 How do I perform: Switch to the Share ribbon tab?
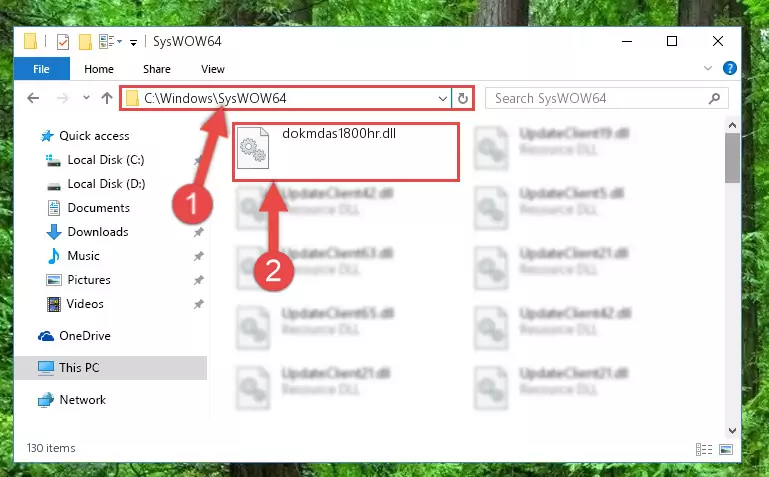tap(157, 69)
